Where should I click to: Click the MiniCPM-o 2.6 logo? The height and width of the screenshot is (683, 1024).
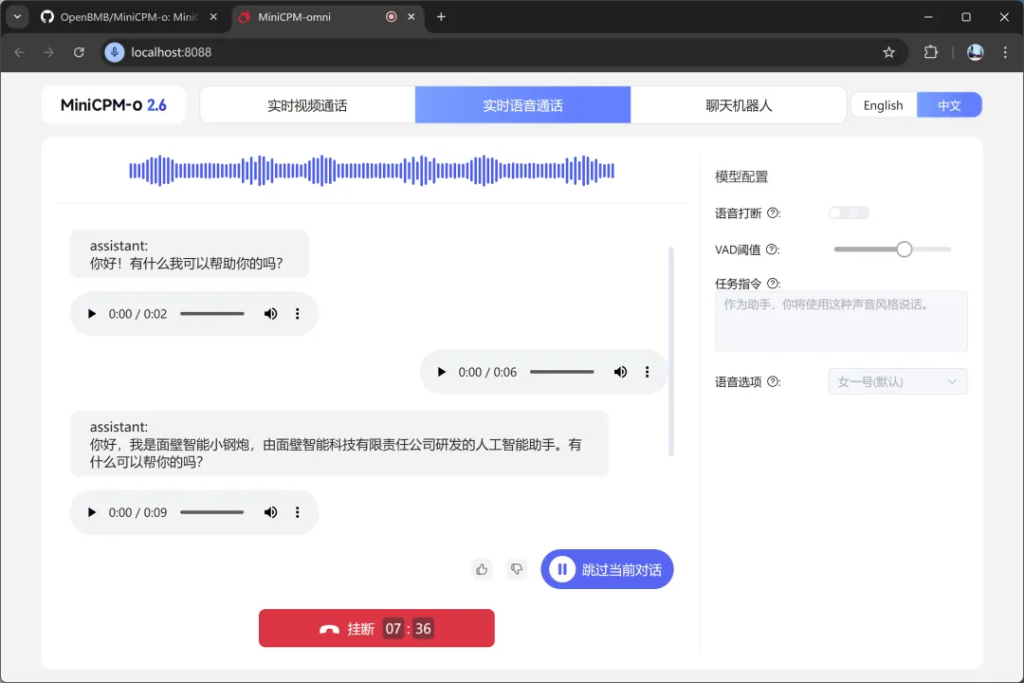tap(114, 105)
